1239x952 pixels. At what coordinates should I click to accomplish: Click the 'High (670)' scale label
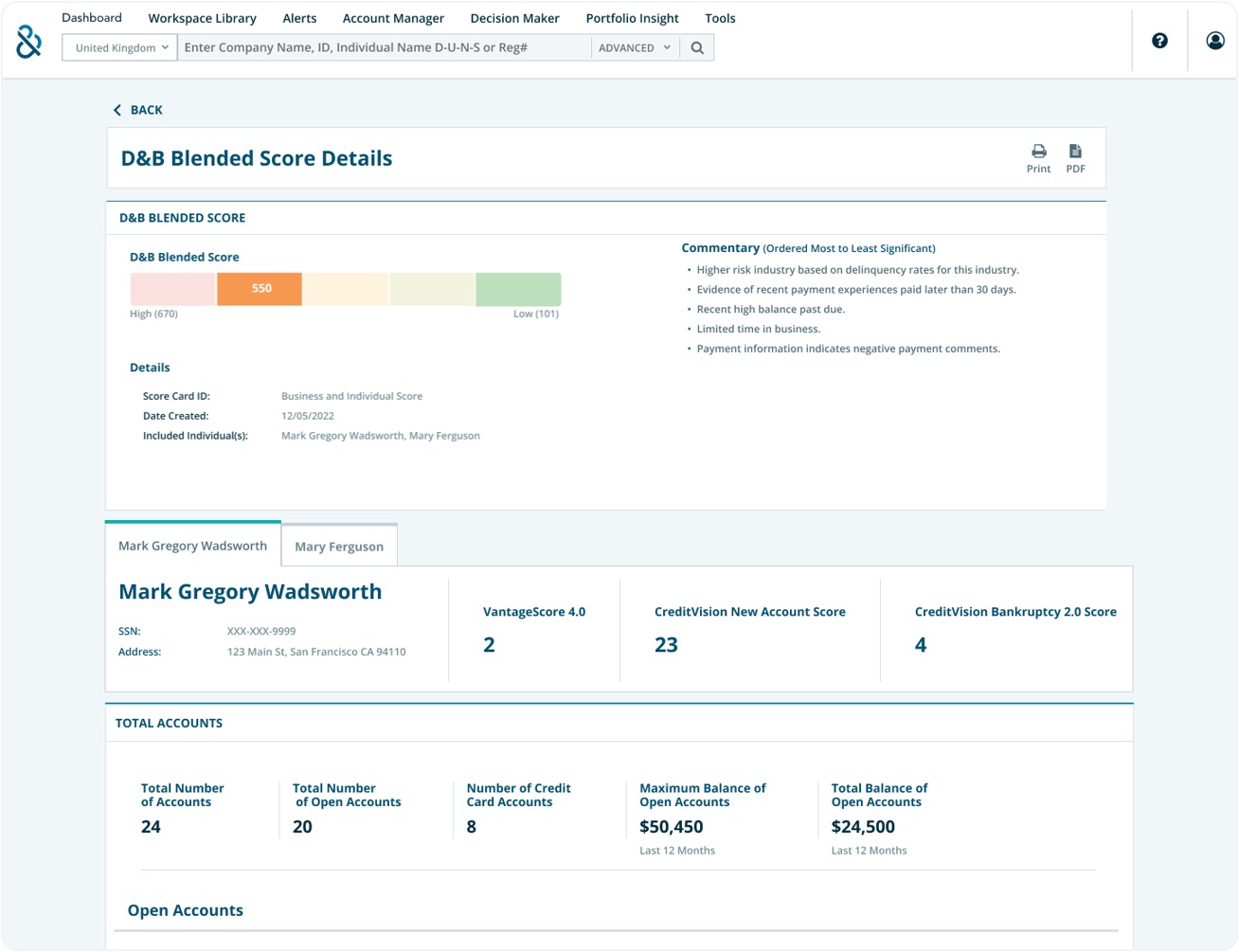[153, 314]
